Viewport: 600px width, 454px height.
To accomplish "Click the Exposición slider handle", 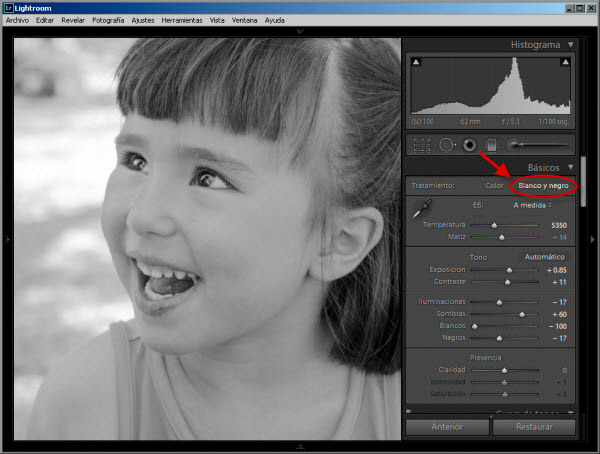I will pyautogui.click(x=509, y=270).
